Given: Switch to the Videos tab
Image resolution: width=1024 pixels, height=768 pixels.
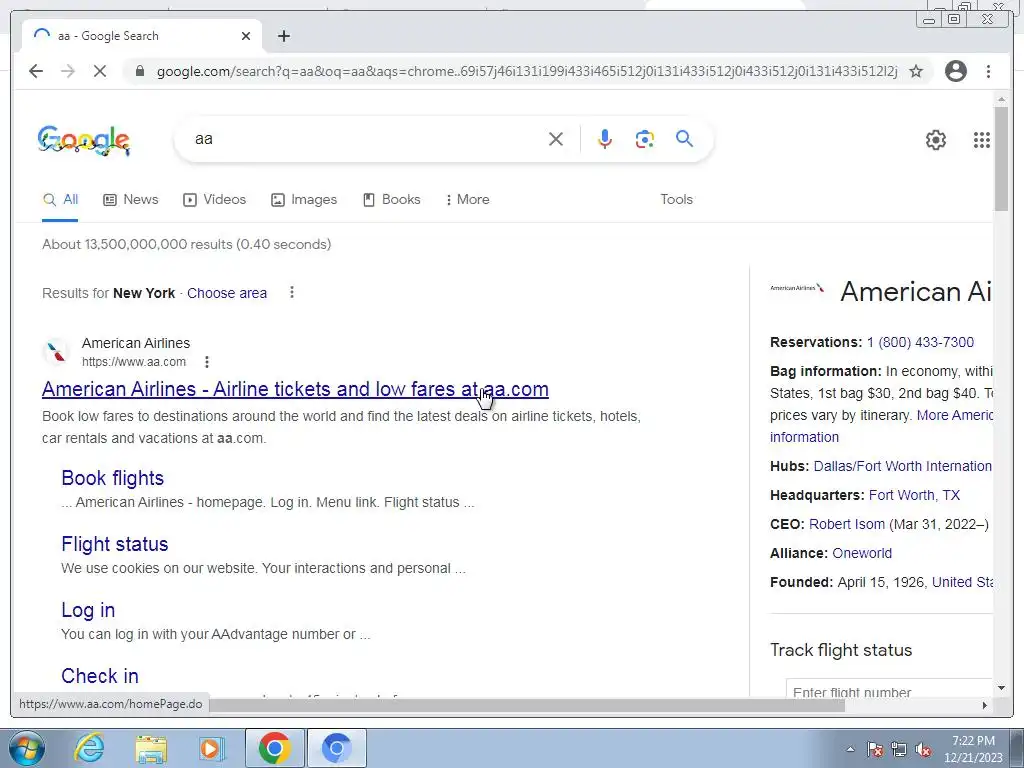Looking at the screenshot, I should click(215, 200).
